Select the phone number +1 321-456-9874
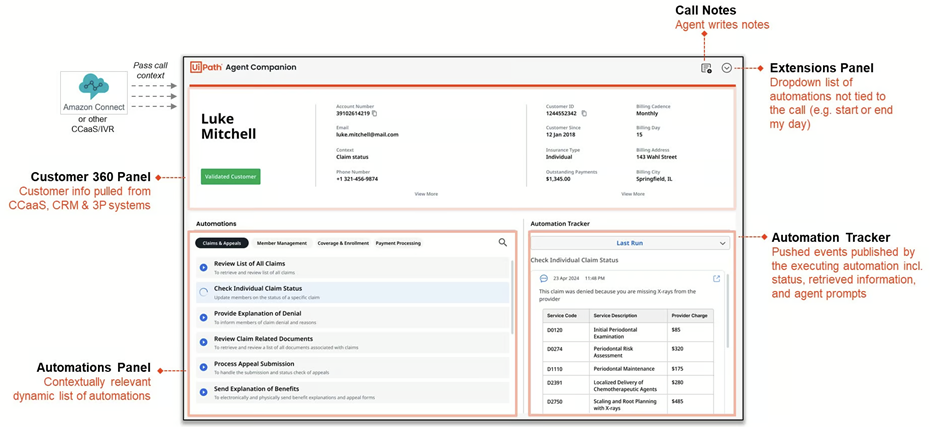Image resolution: width=930 pixels, height=427 pixels. (357, 179)
